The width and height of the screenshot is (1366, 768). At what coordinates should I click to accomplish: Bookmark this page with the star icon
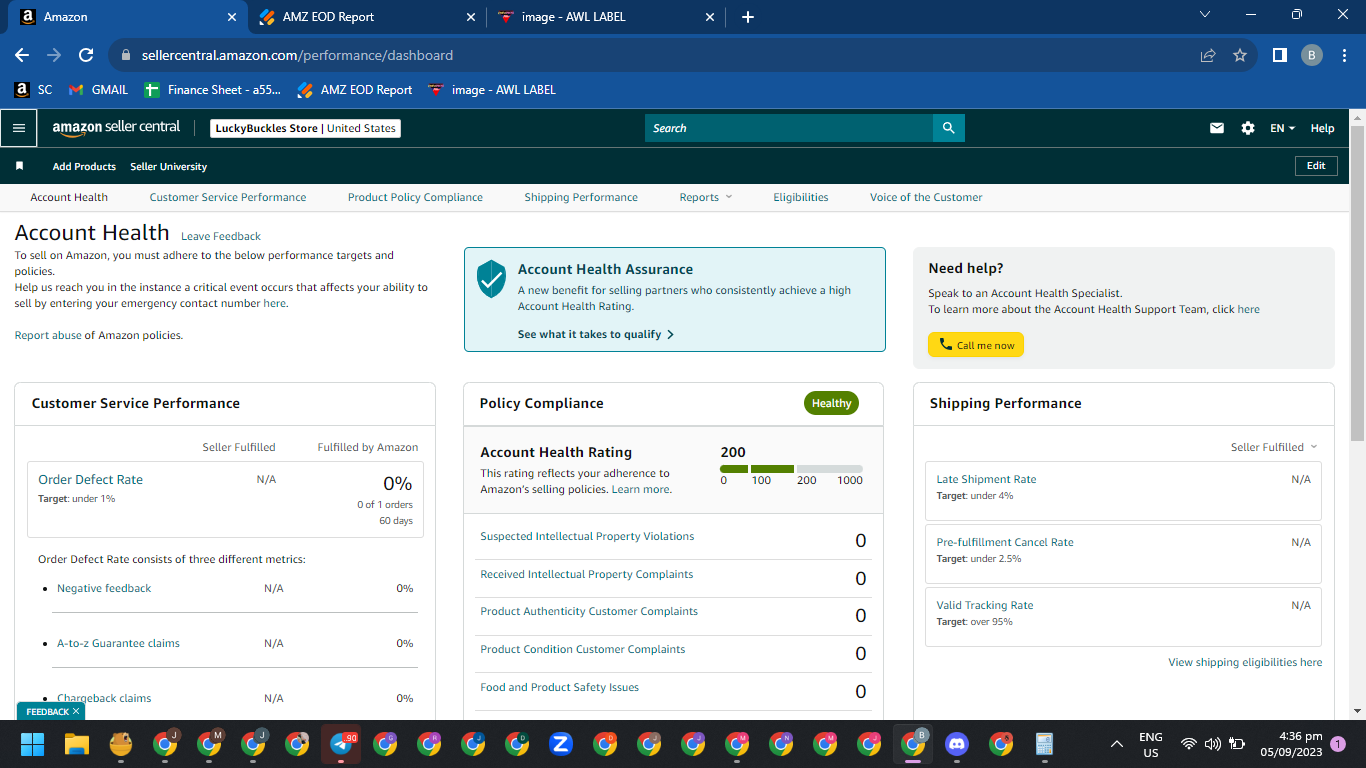tap(1240, 55)
